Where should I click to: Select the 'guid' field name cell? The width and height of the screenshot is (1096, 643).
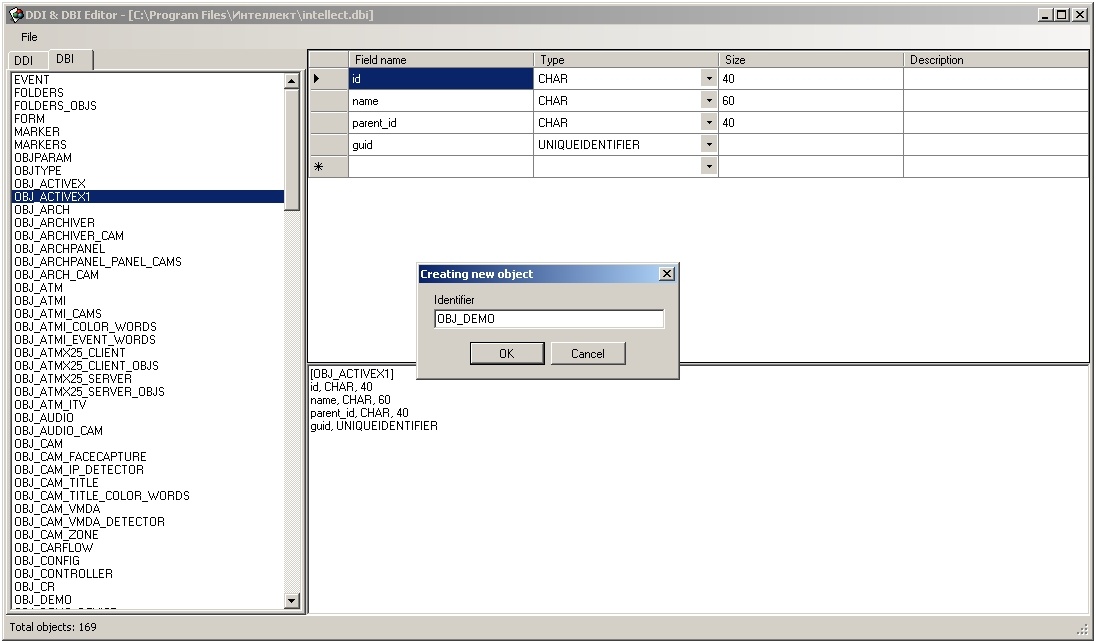[x=441, y=145]
